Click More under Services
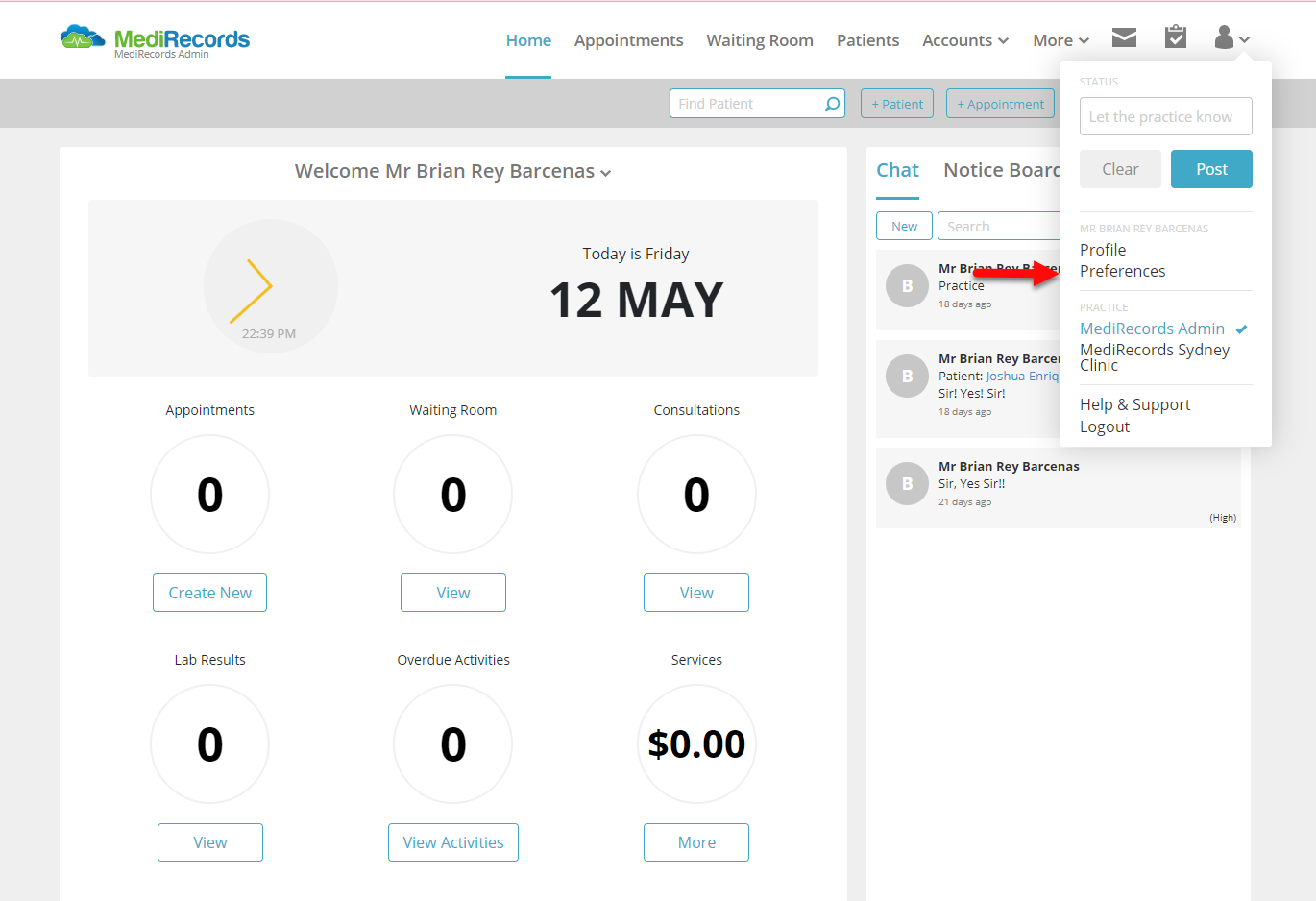1316x901 pixels. (x=696, y=842)
